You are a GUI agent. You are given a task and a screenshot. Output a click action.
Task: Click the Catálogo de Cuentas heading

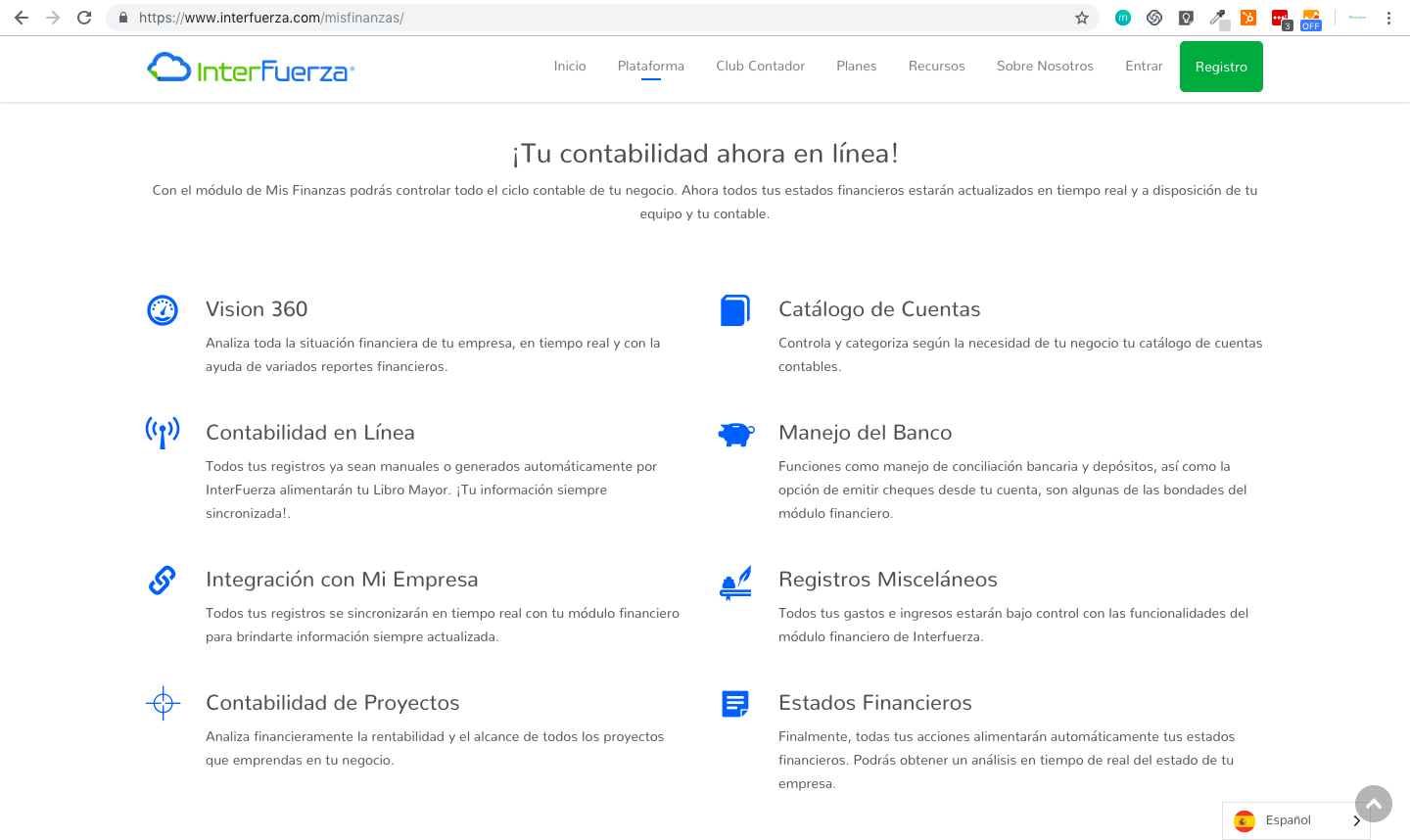click(879, 309)
